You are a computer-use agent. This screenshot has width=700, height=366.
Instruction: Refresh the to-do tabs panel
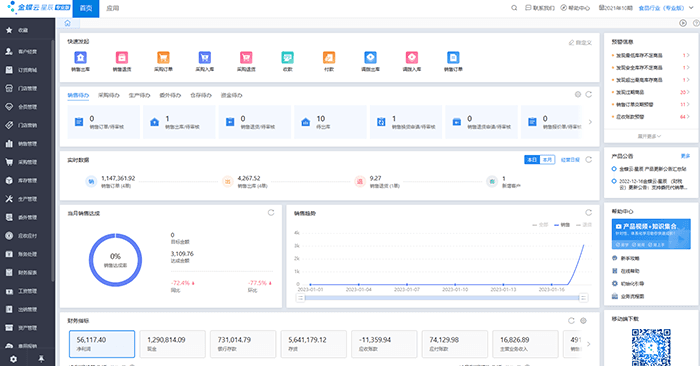(588, 95)
